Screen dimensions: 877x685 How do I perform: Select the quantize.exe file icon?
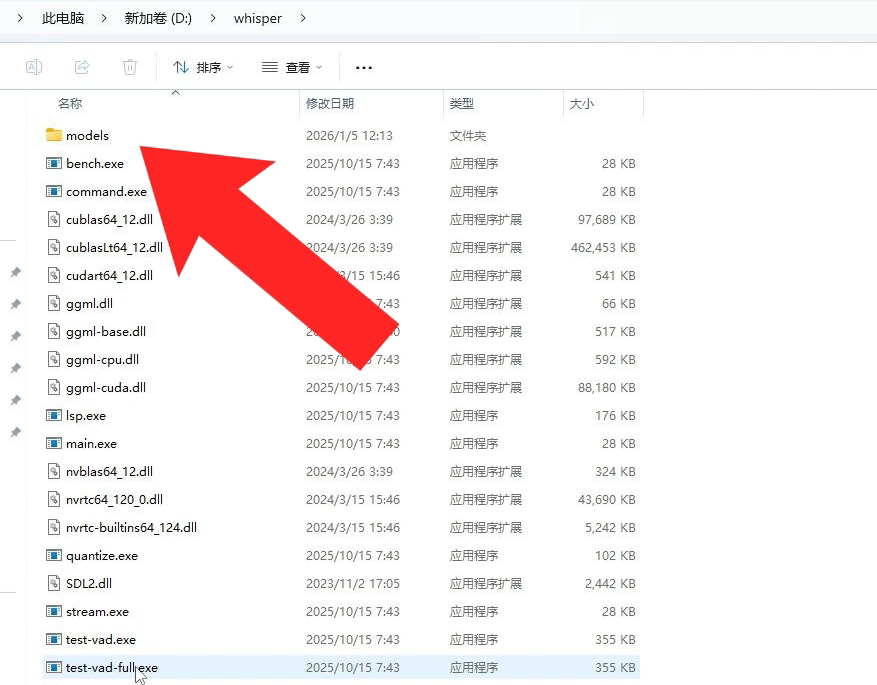pos(54,555)
